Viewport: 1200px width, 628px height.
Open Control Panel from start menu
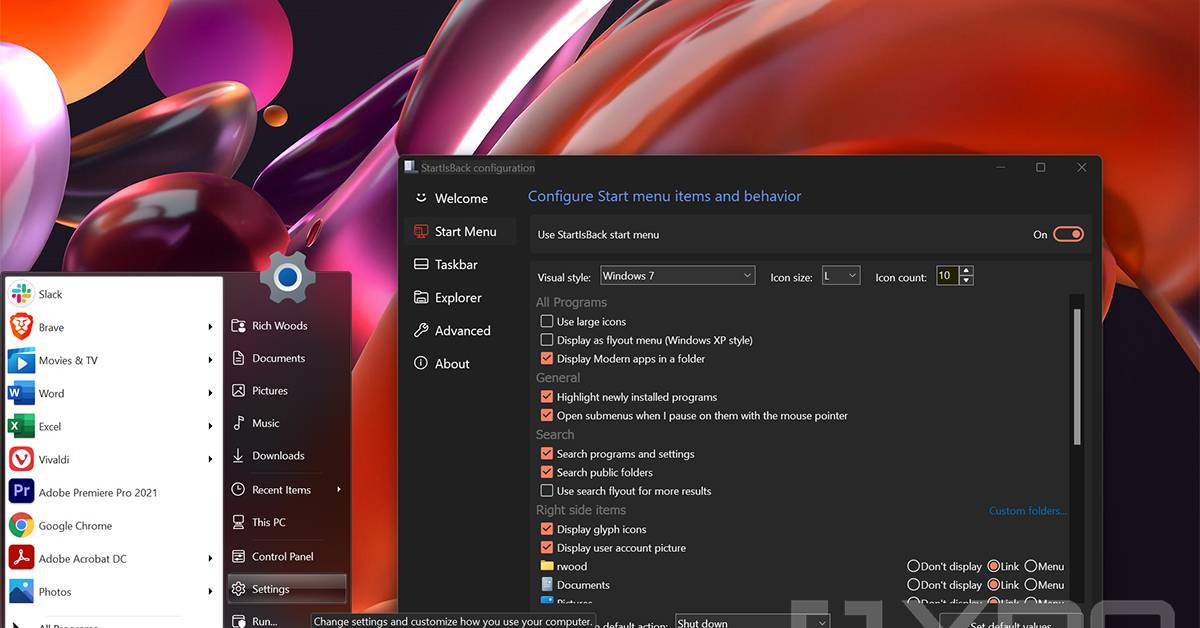282,556
